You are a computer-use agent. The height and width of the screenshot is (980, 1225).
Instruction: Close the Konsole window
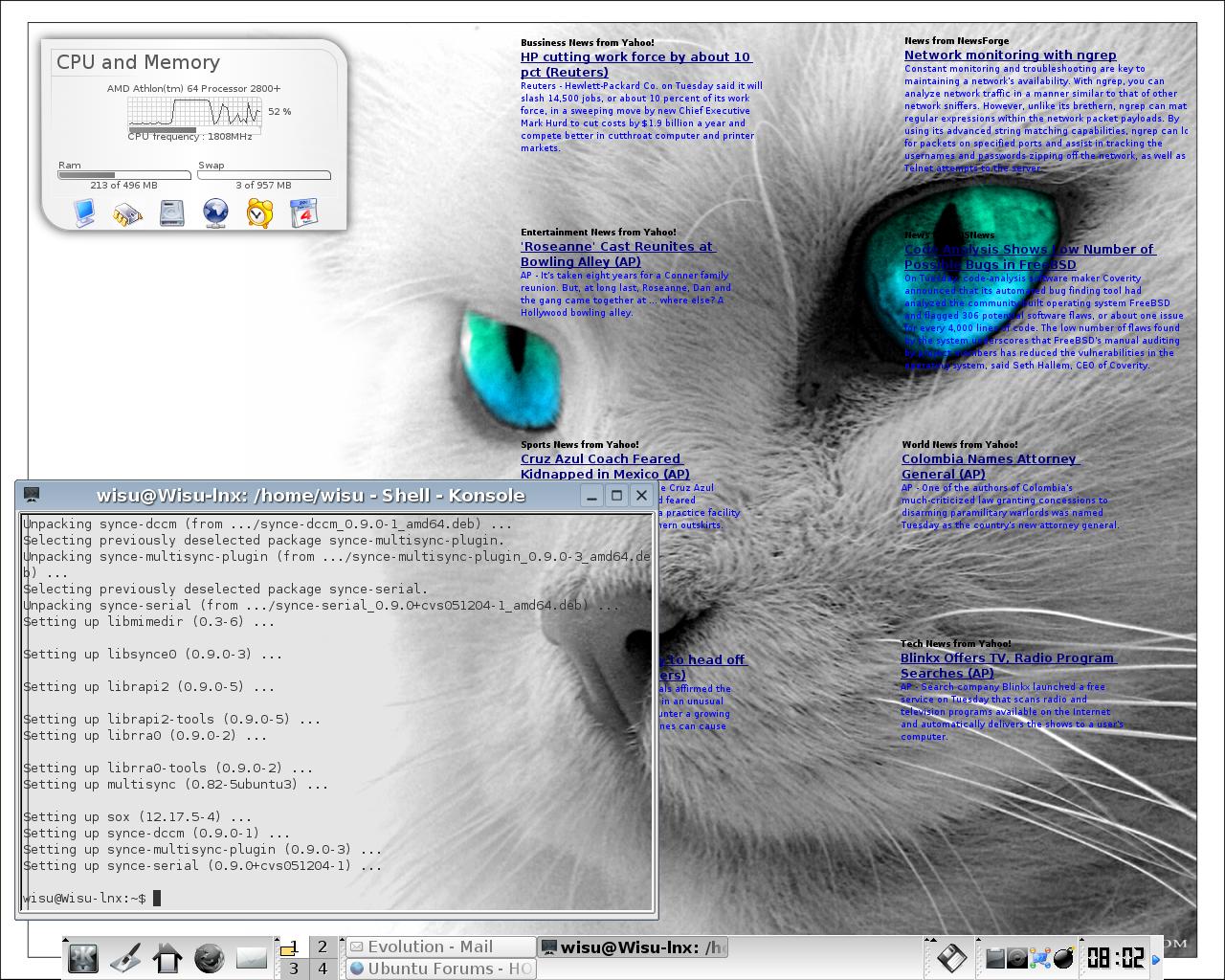click(642, 495)
